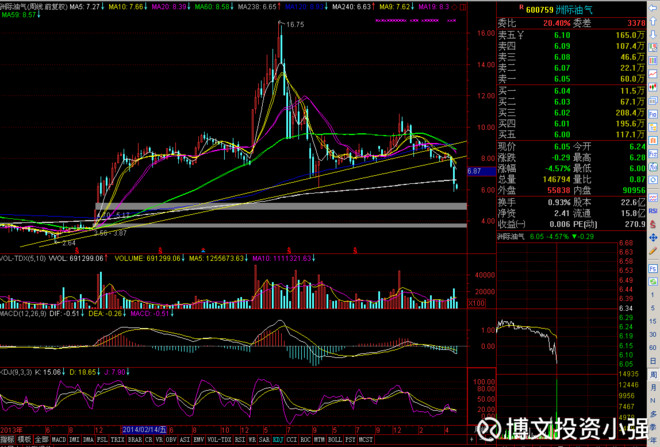Click stock code 600759 in header
This screenshot has width=660, height=447.
(x=539, y=9)
